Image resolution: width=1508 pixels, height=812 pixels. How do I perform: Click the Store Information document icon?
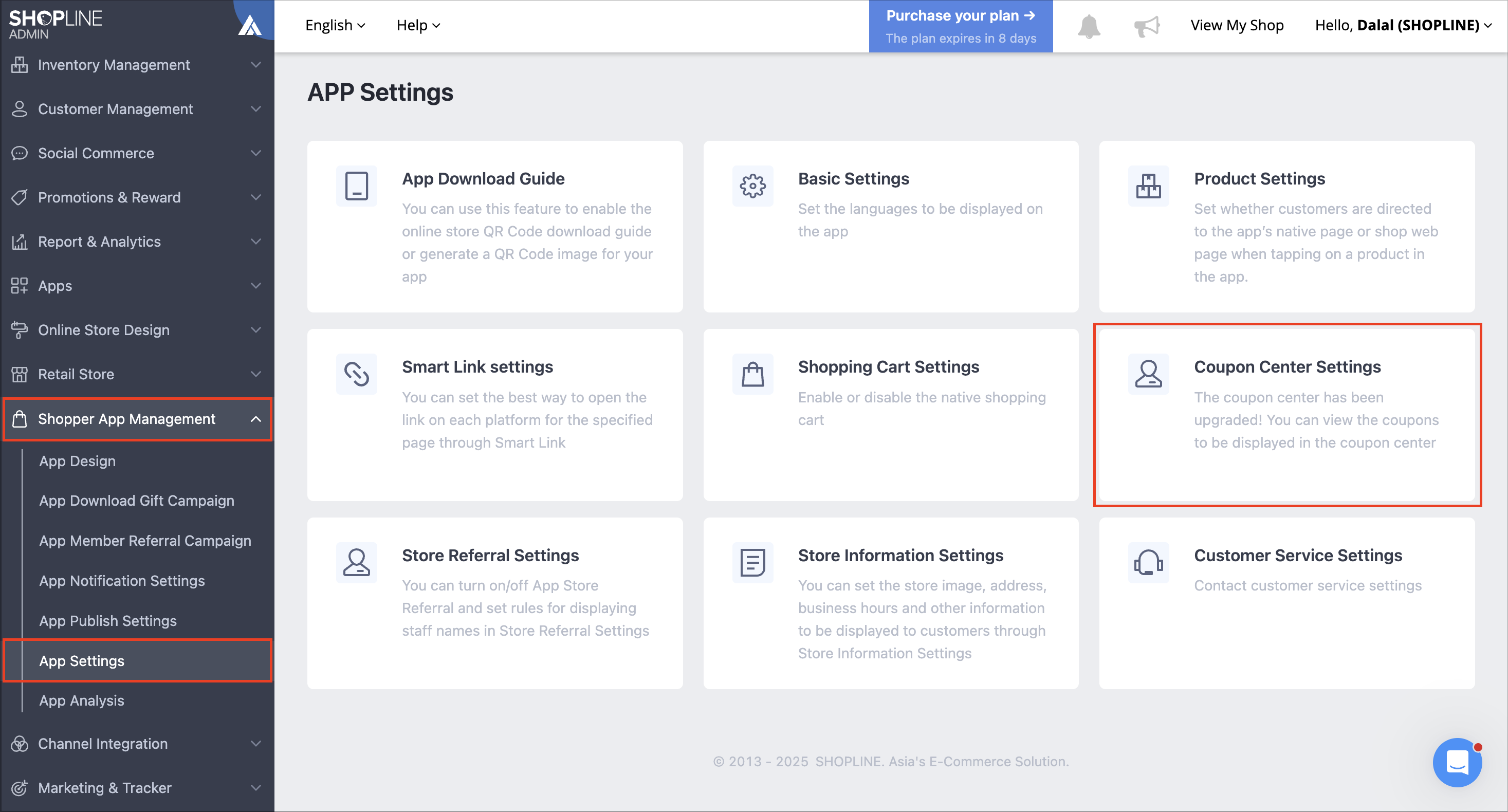pos(752,563)
